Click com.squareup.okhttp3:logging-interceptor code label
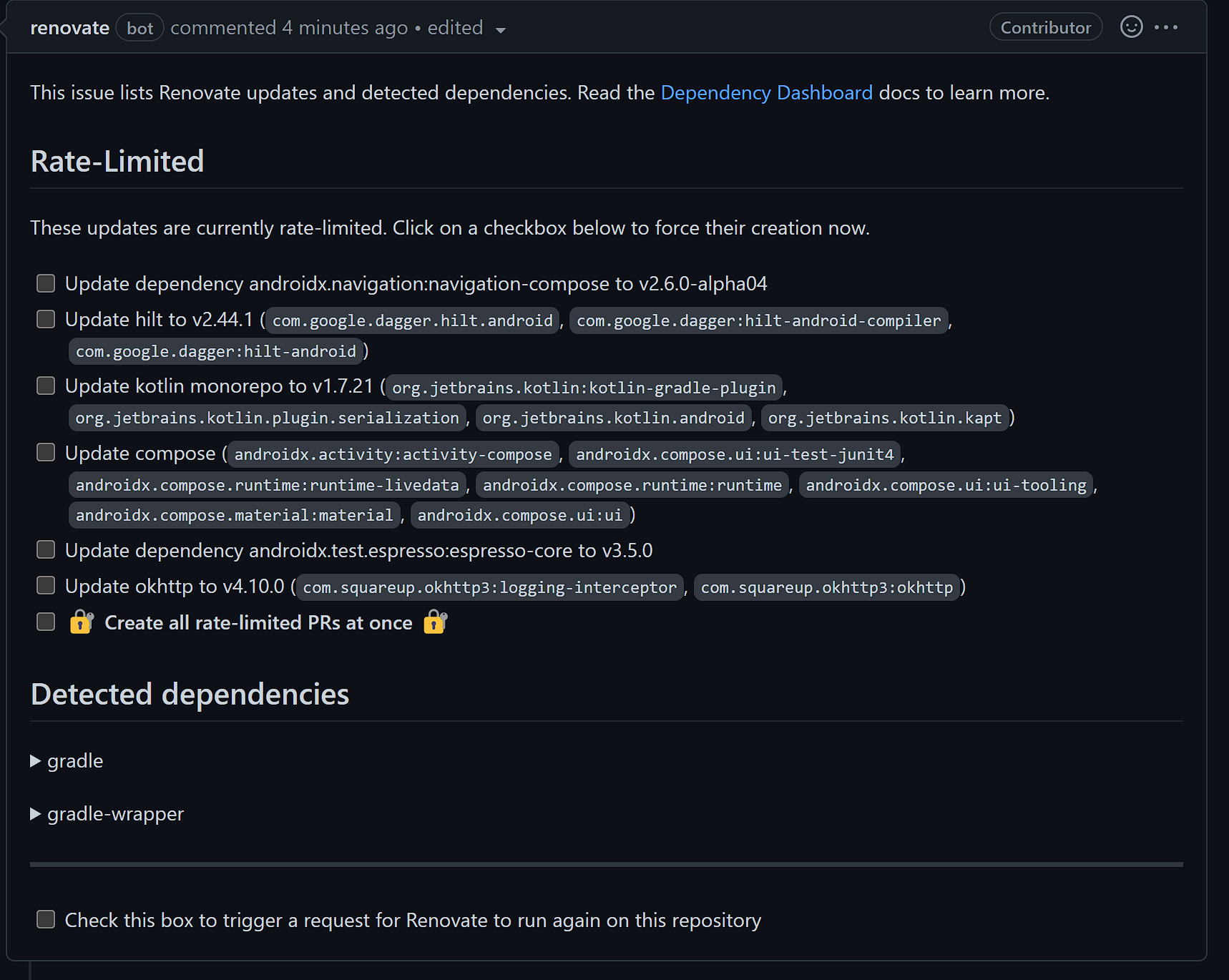 click(x=490, y=587)
